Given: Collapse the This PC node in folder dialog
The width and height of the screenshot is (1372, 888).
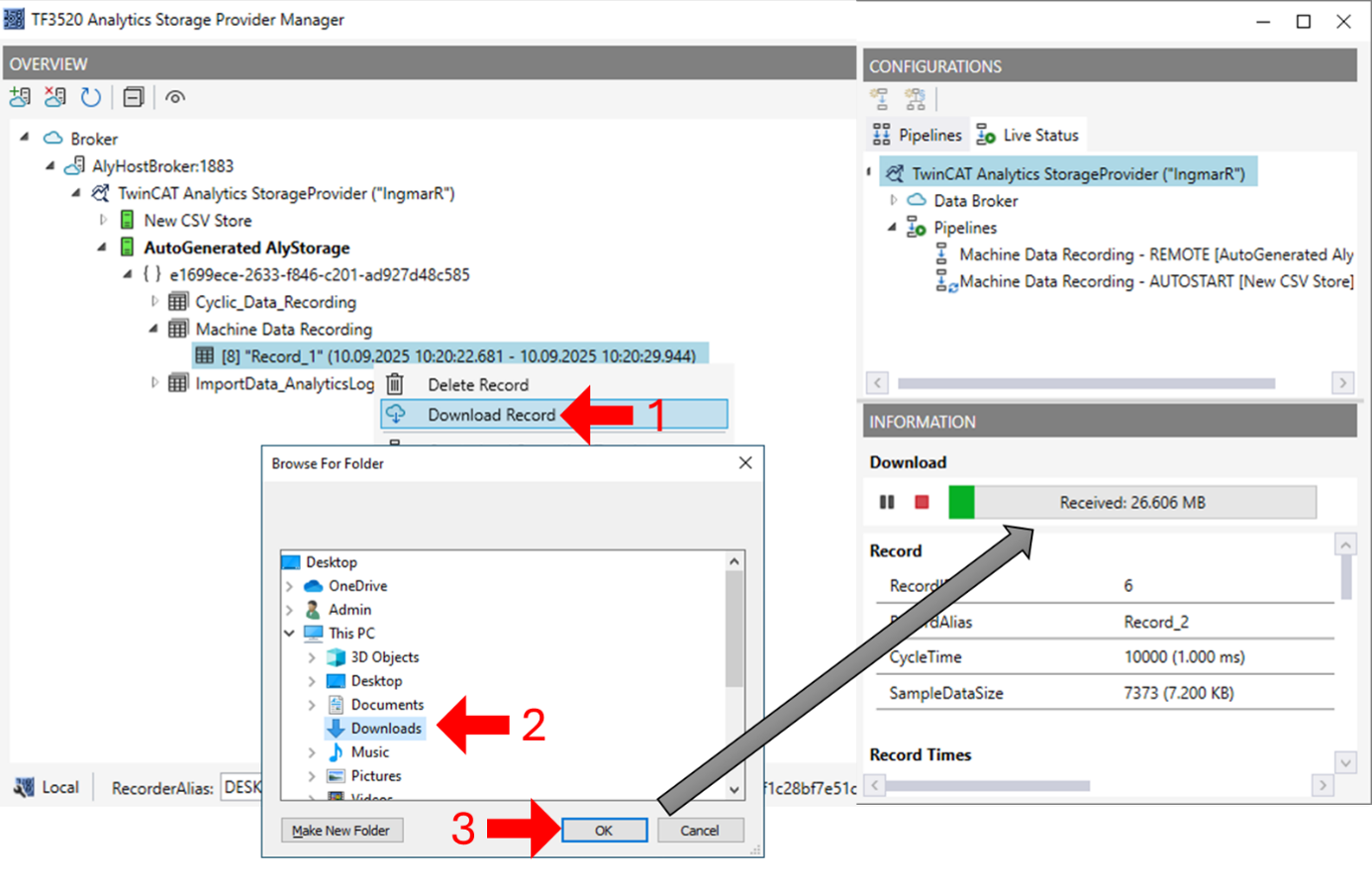Looking at the screenshot, I should pos(289,634).
